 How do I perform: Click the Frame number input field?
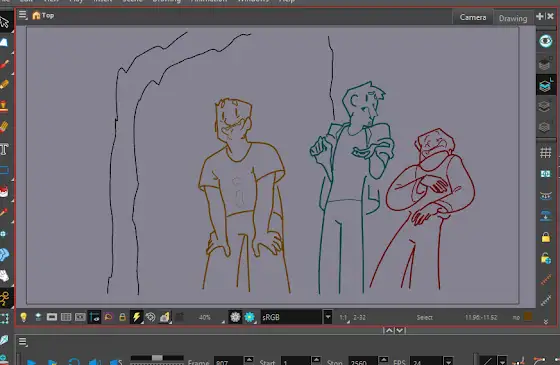[x=229, y=362]
